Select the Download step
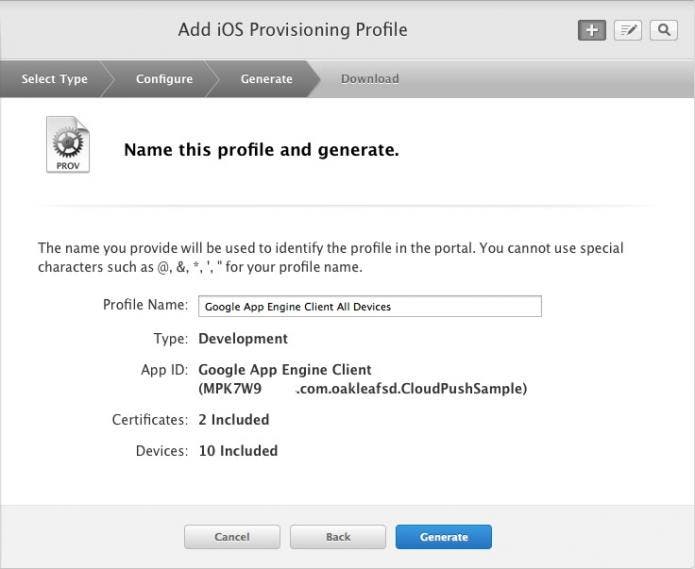 [x=370, y=79]
